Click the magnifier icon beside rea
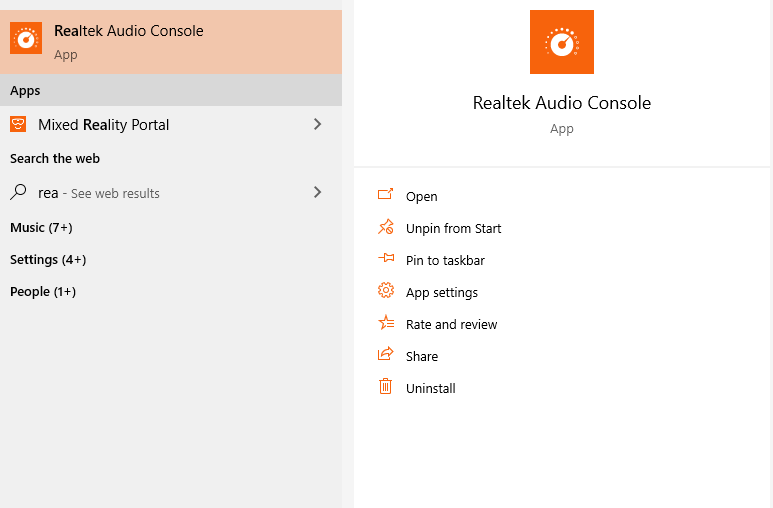 18,192
